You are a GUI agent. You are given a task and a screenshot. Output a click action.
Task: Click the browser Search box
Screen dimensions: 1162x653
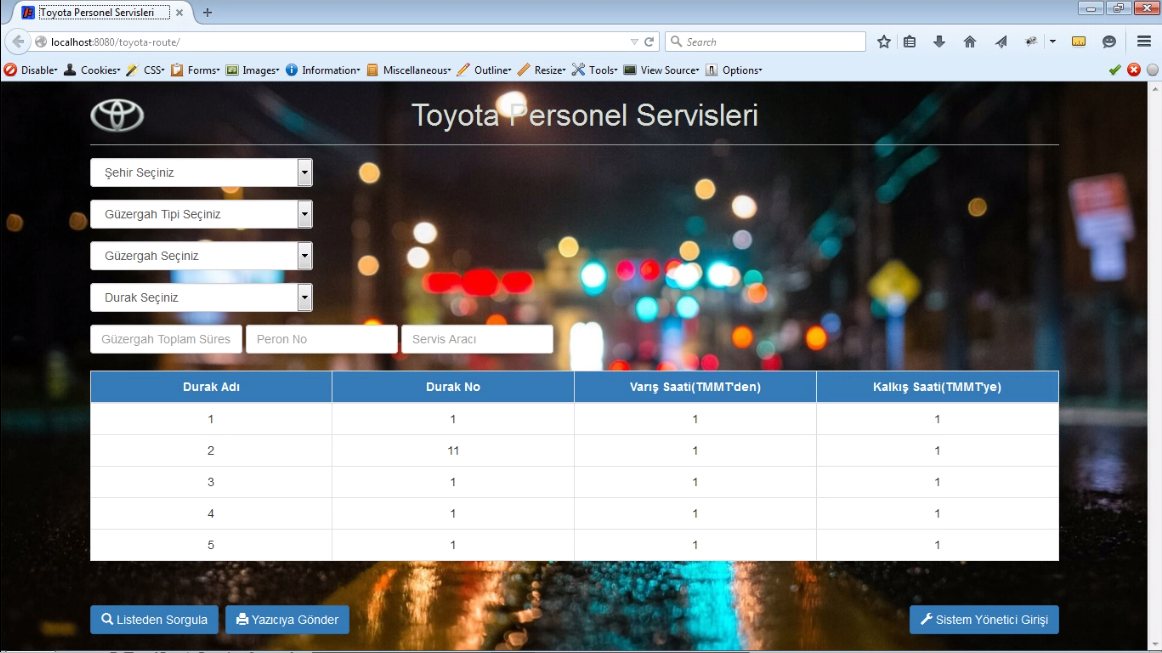(766, 42)
